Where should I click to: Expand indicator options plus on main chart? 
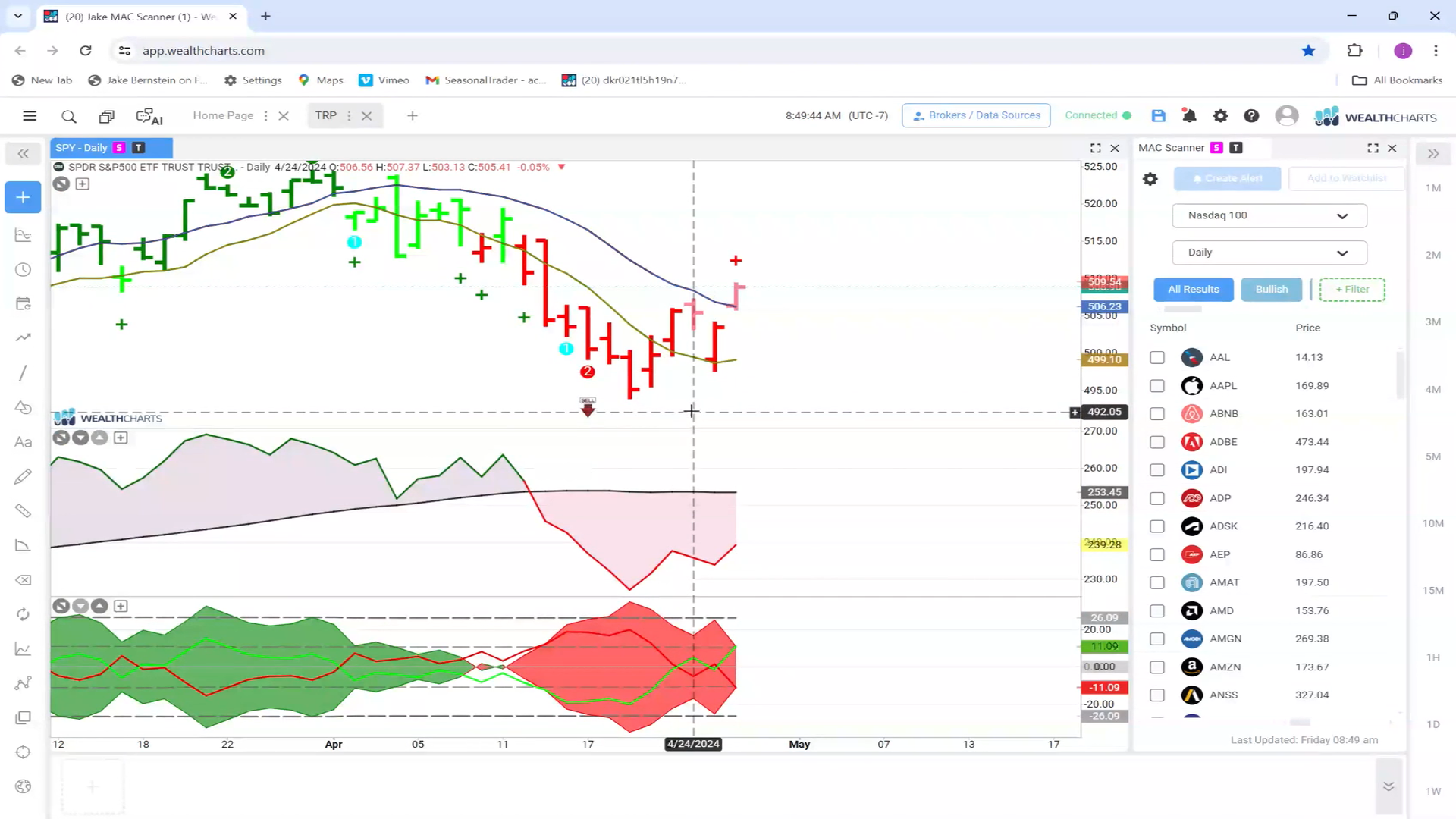[x=83, y=184]
